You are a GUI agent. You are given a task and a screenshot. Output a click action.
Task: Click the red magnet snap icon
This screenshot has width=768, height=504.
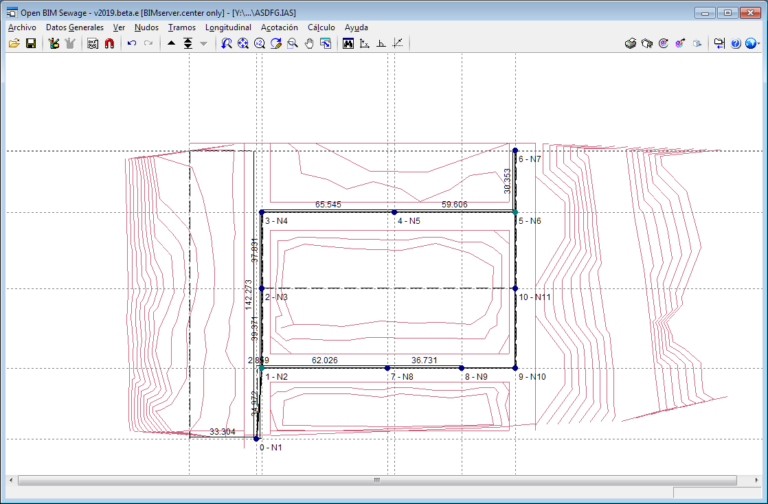click(x=109, y=44)
